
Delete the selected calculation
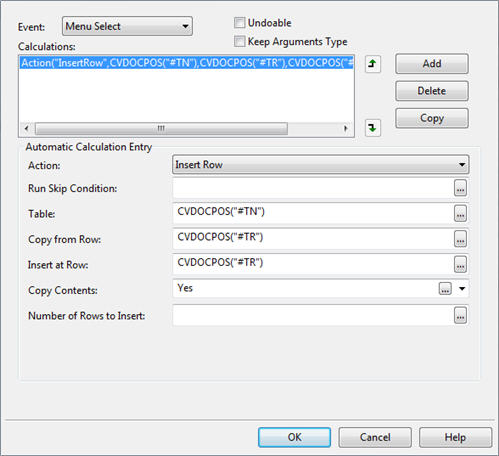pyautogui.click(x=432, y=91)
